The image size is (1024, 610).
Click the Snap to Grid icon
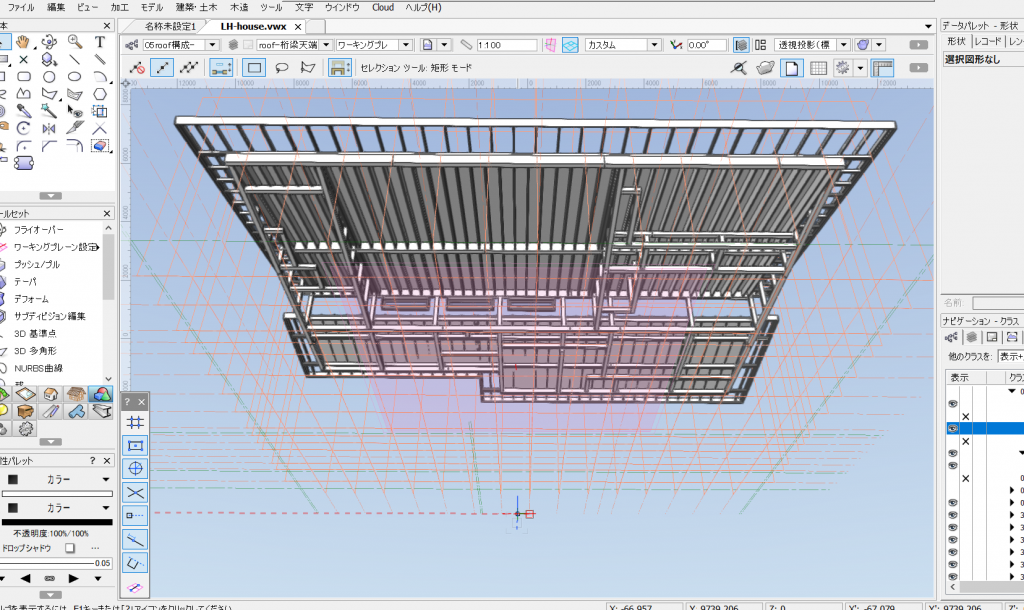point(136,422)
